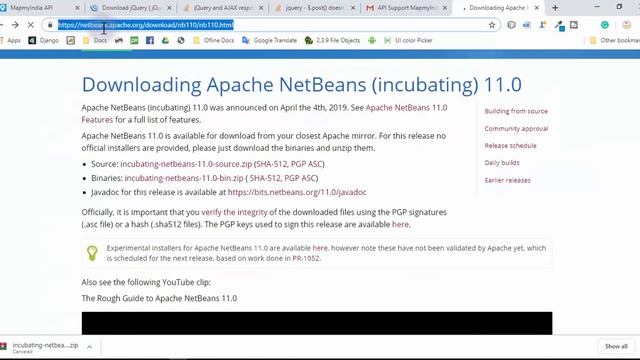Open the bits.netbeans.org javadoc link

click(x=297, y=192)
